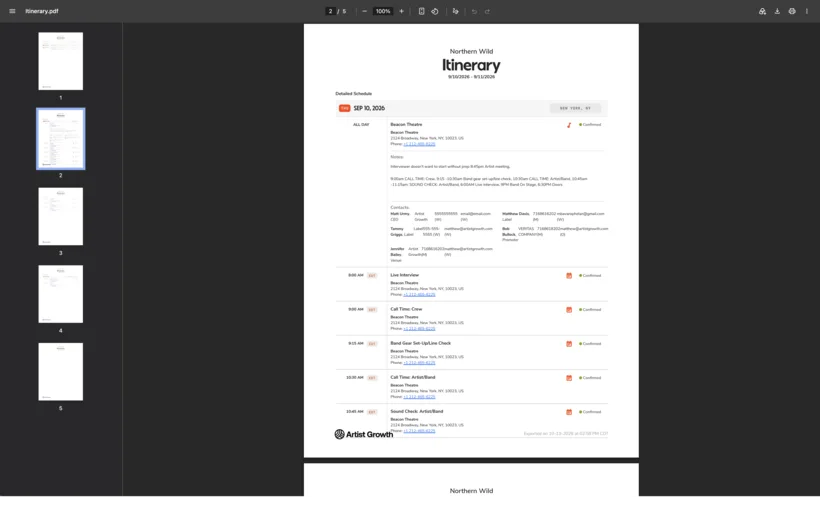The image size is (820, 513).
Task: Open page 4 thumbnail
Action: pos(61,294)
